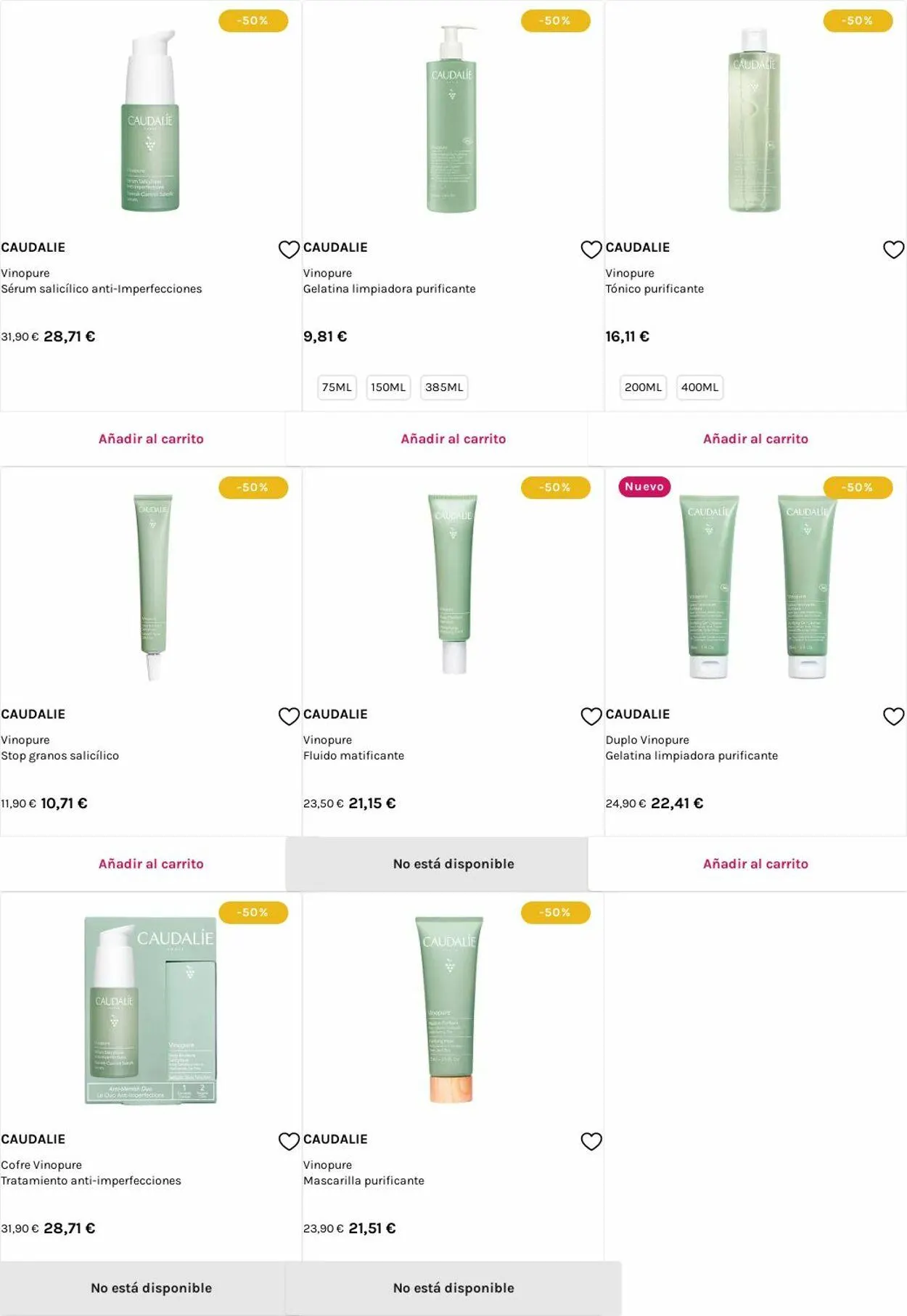Choose the 385ML size option
907x1316 pixels.
[444, 387]
